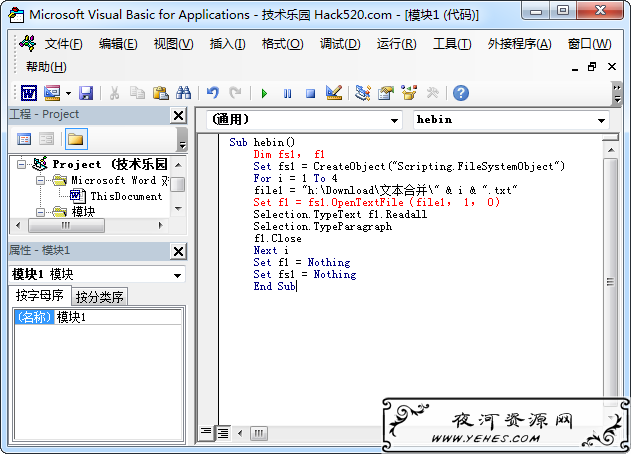The height and width of the screenshot is (454, 631).
Task: Open the Insert UserForm dropdown arrow
Action: point(68,93)
